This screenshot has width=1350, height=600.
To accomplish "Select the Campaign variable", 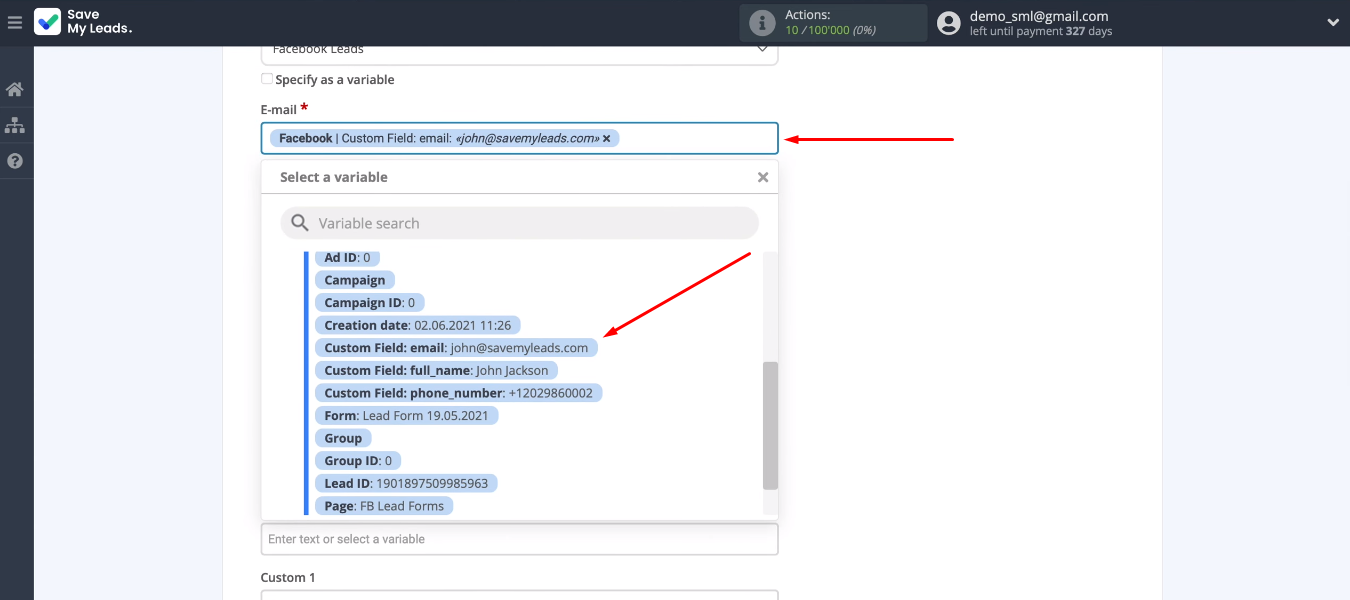I will (355, 280).
